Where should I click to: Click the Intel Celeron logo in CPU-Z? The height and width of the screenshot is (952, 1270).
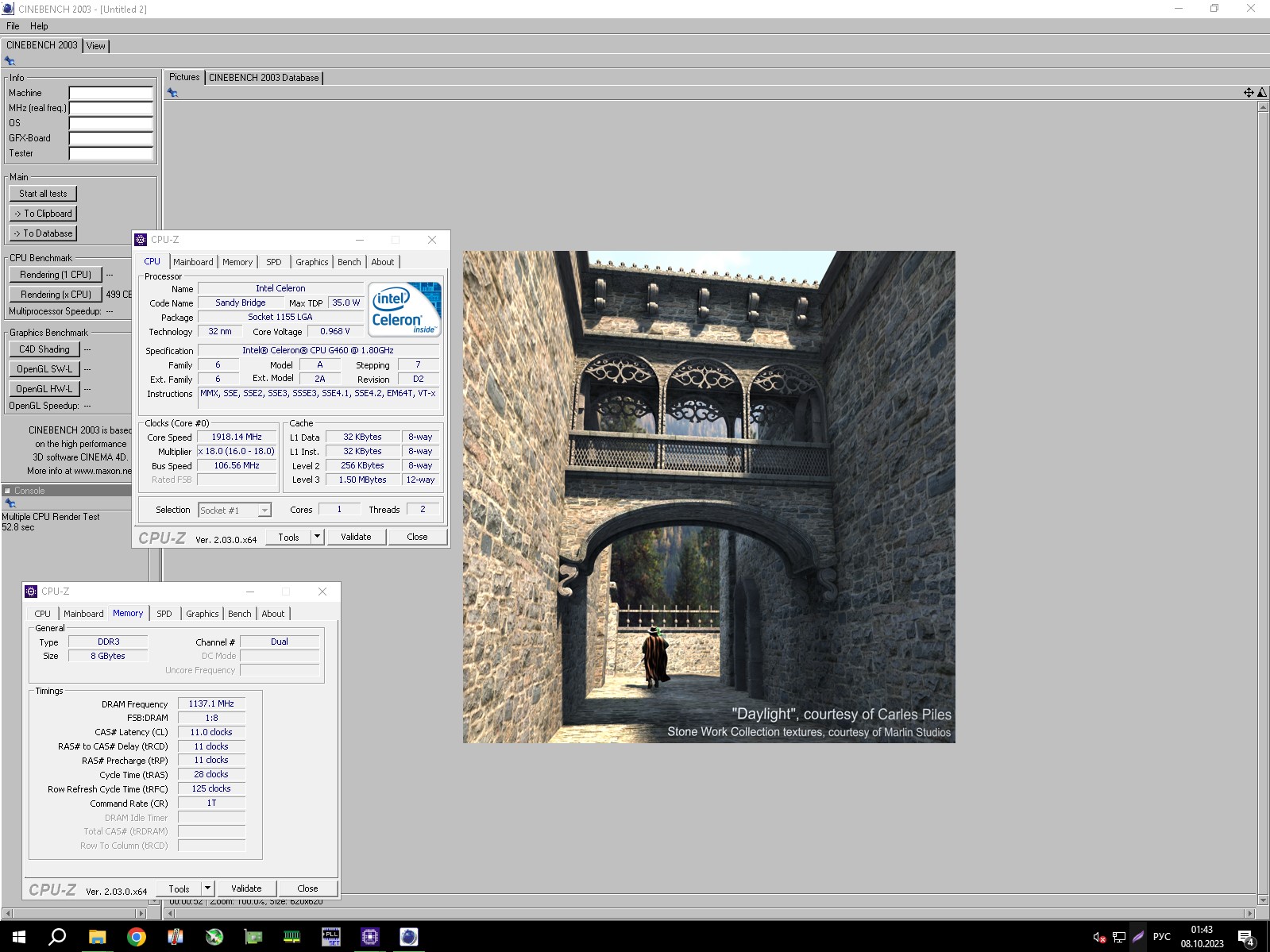point(404,310)
